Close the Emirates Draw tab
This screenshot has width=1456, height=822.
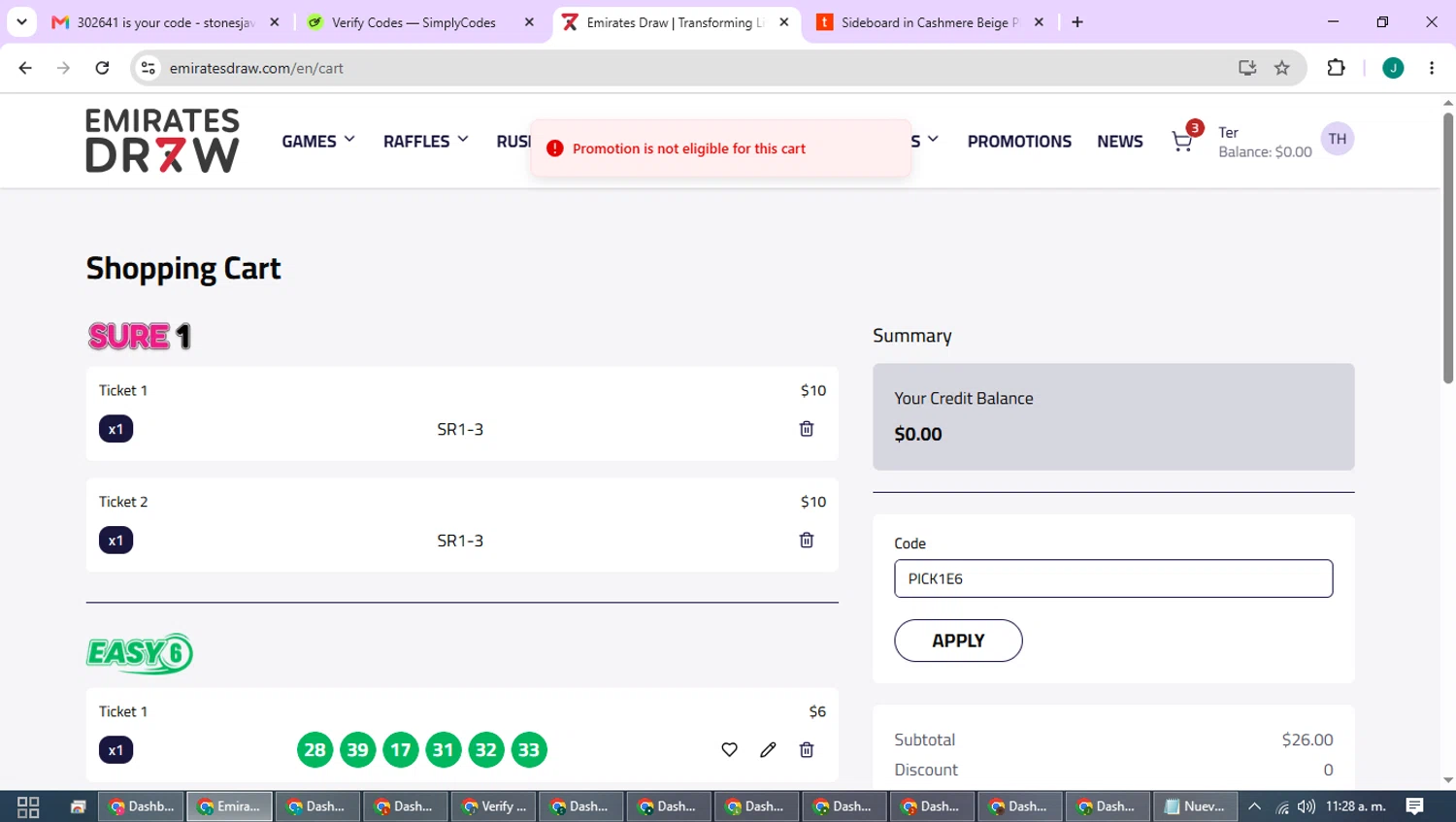pyautogui.click(x=784, y=22)
